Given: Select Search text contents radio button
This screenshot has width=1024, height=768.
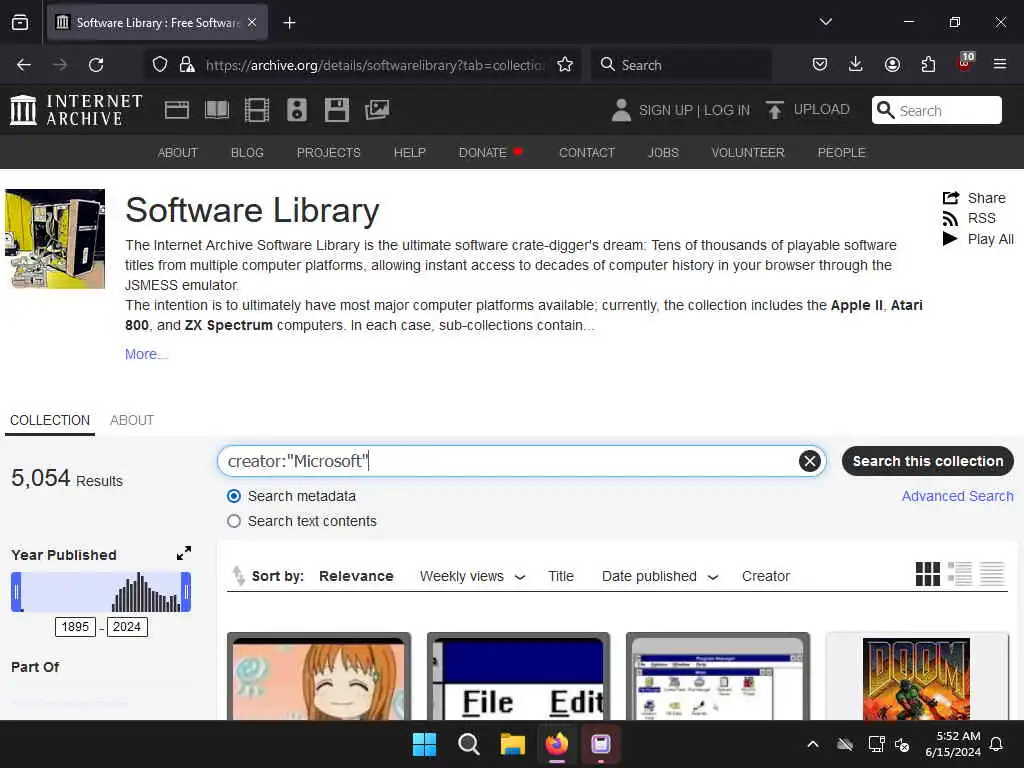Looking at the screenshot, I should [234, 521].
